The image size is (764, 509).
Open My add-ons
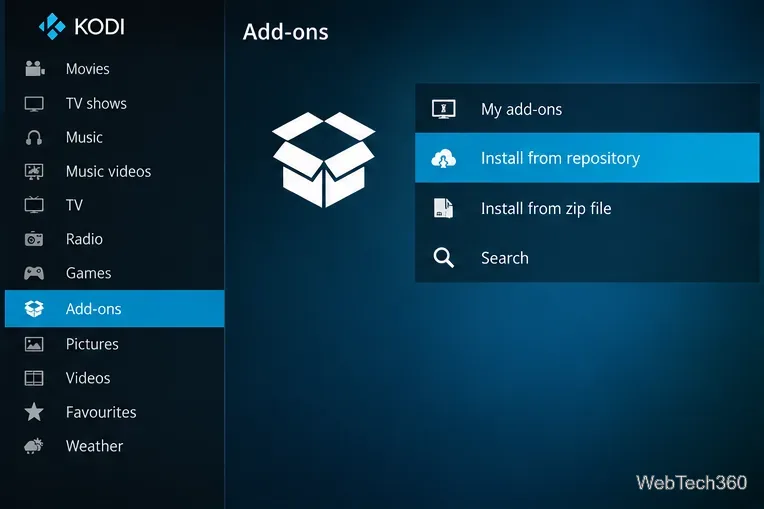[587, 109]
